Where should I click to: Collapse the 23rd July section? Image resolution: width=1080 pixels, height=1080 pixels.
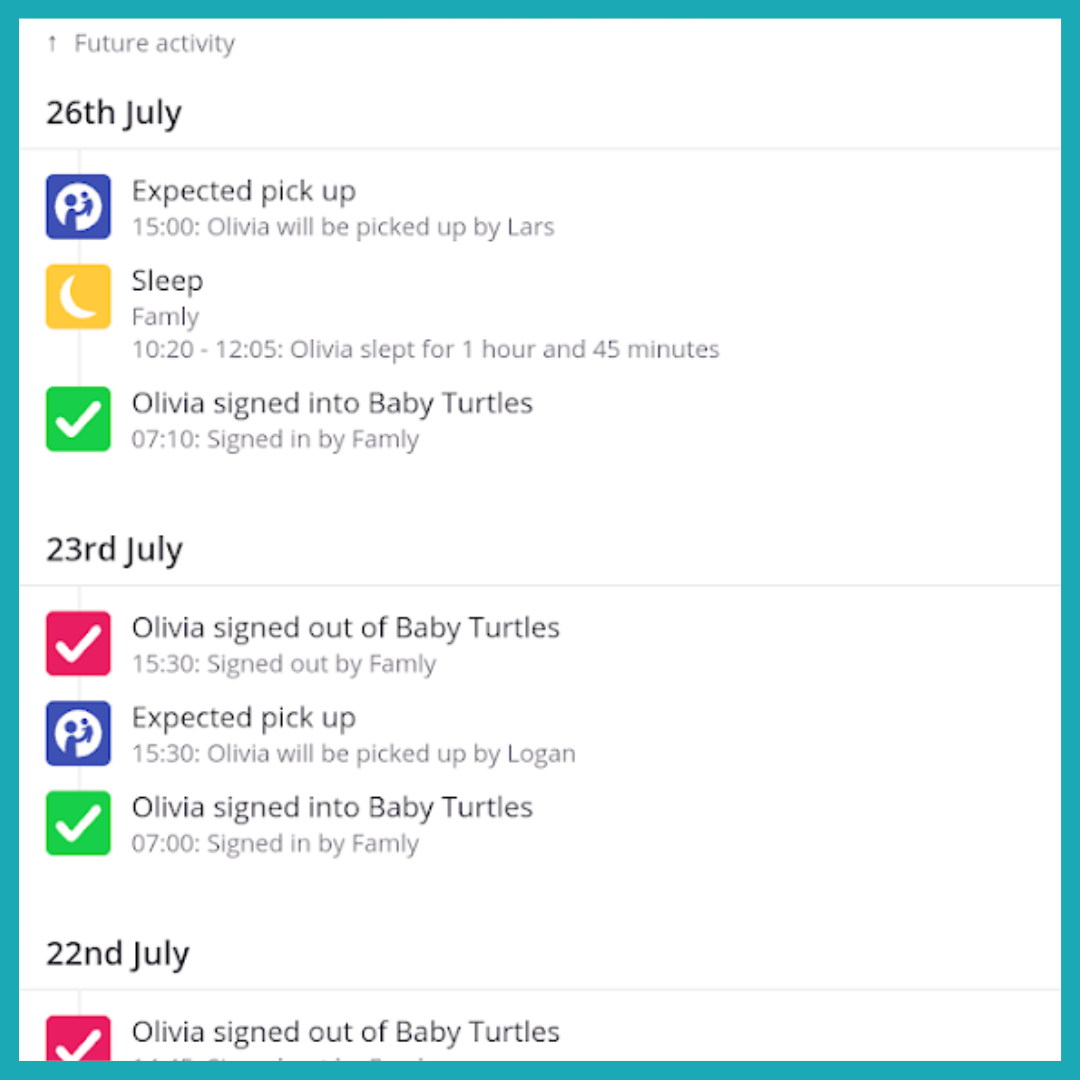pos(115,548)
